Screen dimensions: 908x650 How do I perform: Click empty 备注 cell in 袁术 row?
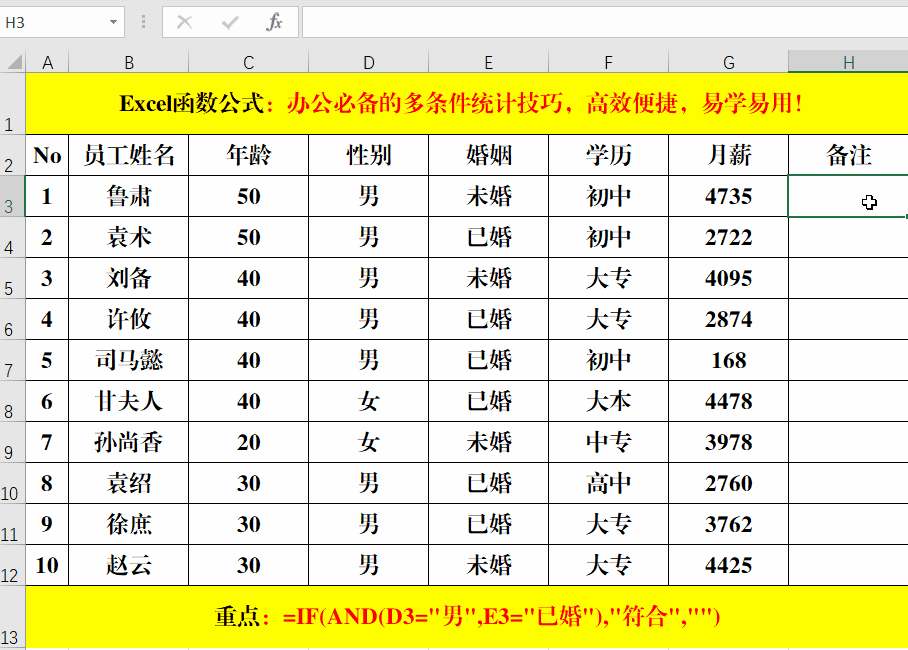click(848, 238)
